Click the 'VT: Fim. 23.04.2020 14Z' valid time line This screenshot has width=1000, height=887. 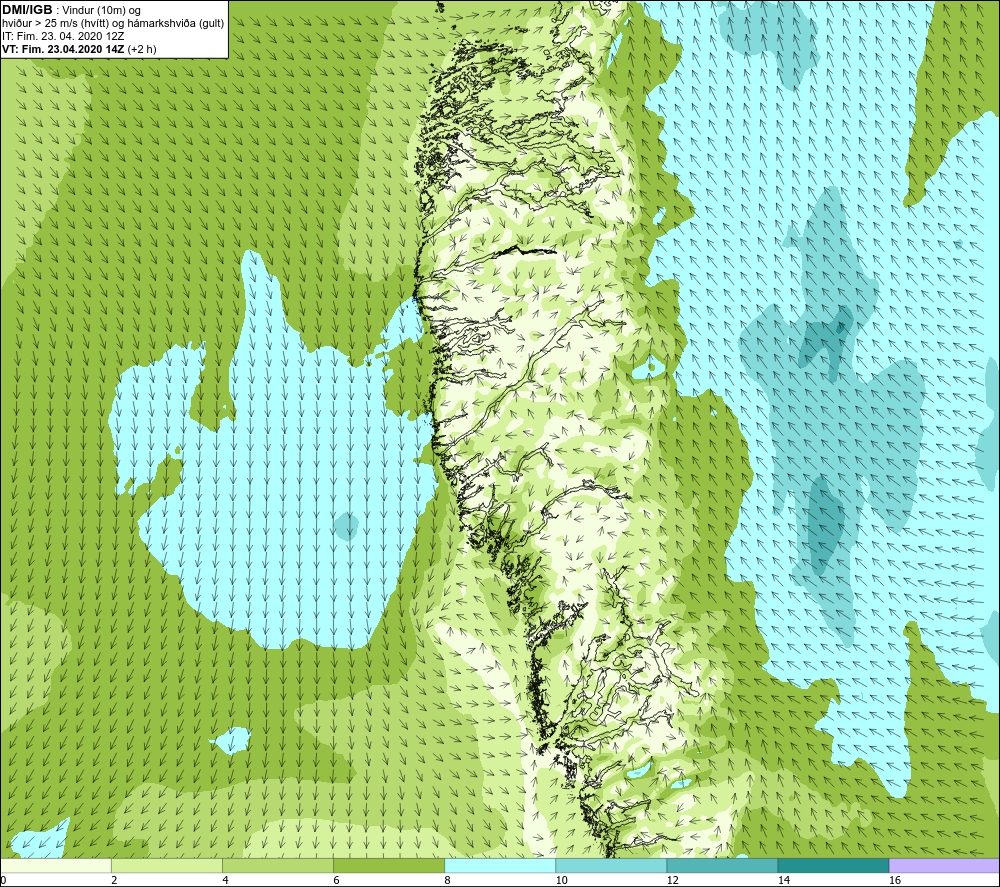click(x=63, y=49)
